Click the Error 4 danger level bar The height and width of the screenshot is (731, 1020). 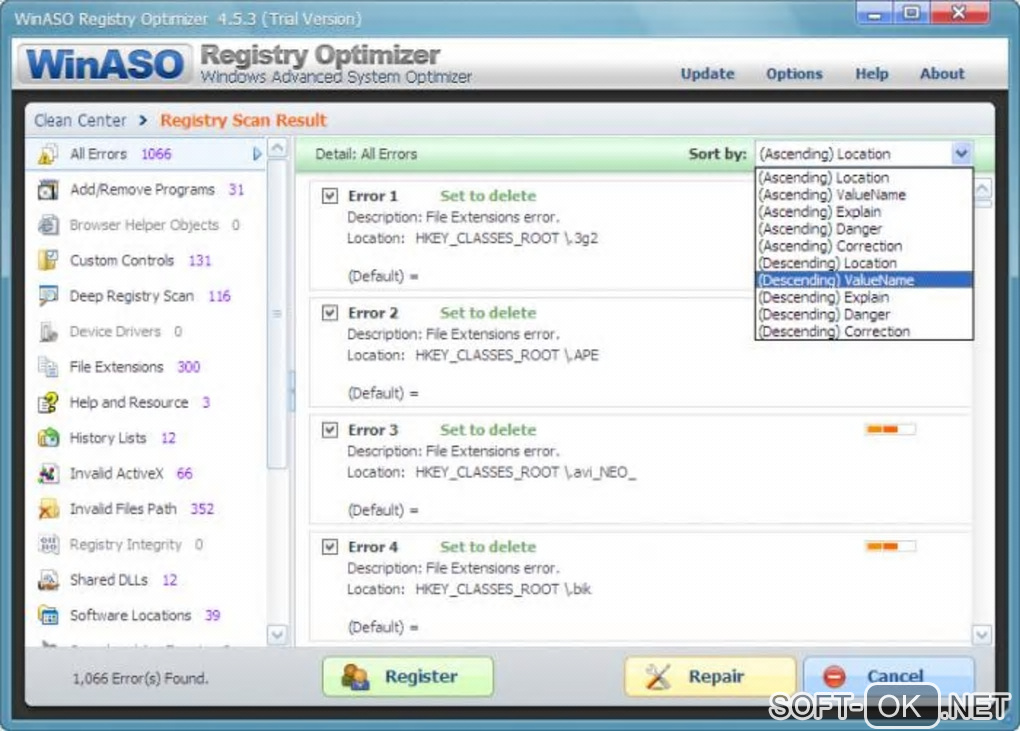[x=891, y=546]
